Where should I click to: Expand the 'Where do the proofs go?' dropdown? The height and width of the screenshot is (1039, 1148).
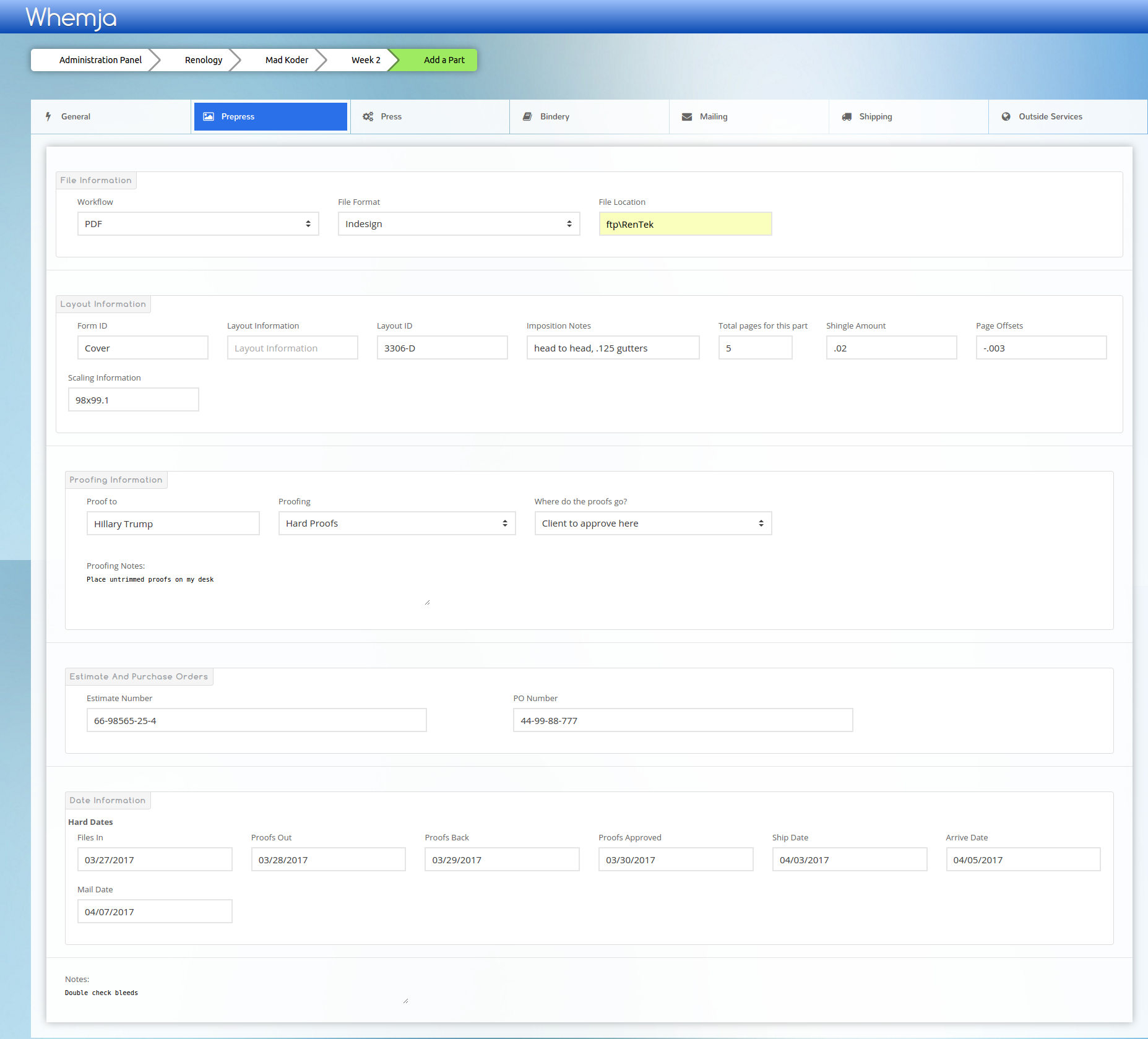tap(652, 524)
